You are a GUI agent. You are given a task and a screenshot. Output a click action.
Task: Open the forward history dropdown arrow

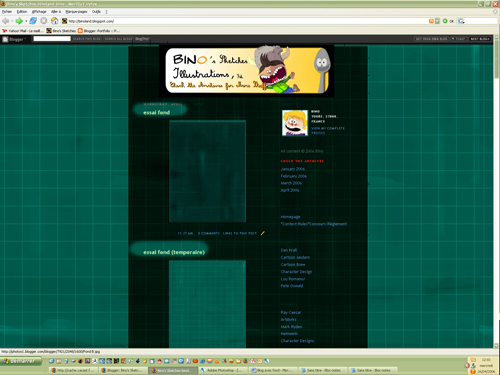coord(26,21)
